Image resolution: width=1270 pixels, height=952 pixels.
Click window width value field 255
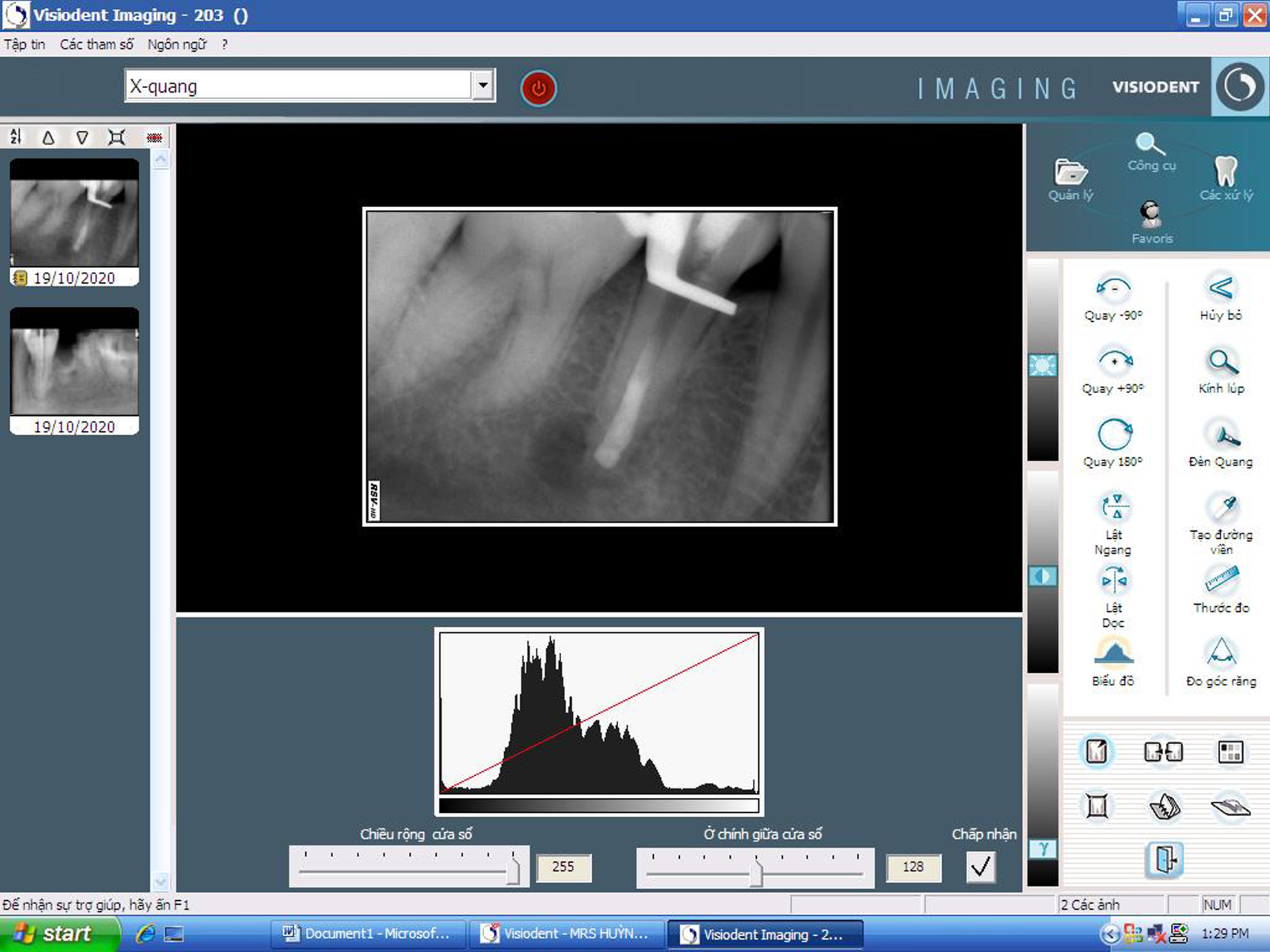[x=563, y=867]
